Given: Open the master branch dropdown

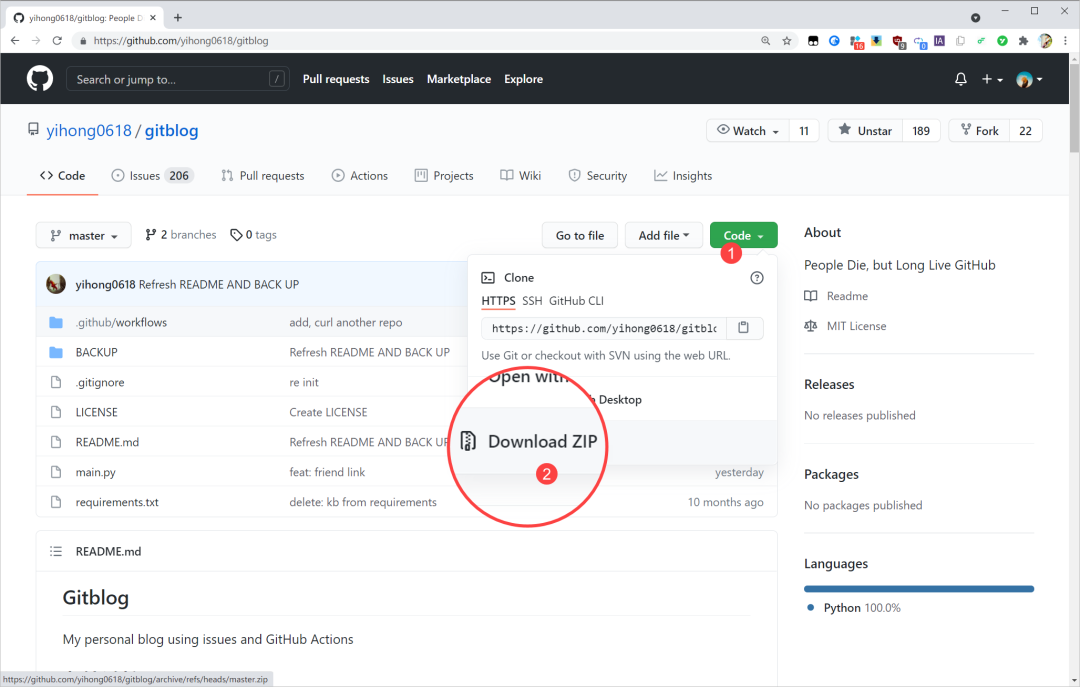Looking at the screenshot, I should tap(83, 234).
